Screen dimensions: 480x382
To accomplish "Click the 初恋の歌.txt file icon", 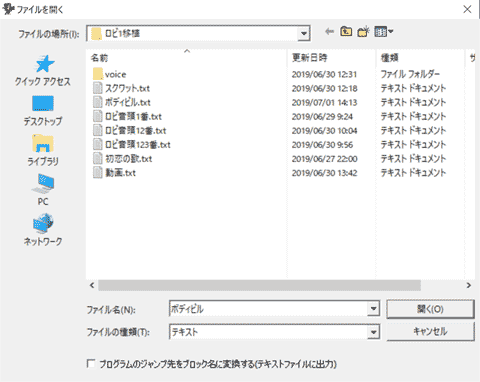I will coord(98,159).
